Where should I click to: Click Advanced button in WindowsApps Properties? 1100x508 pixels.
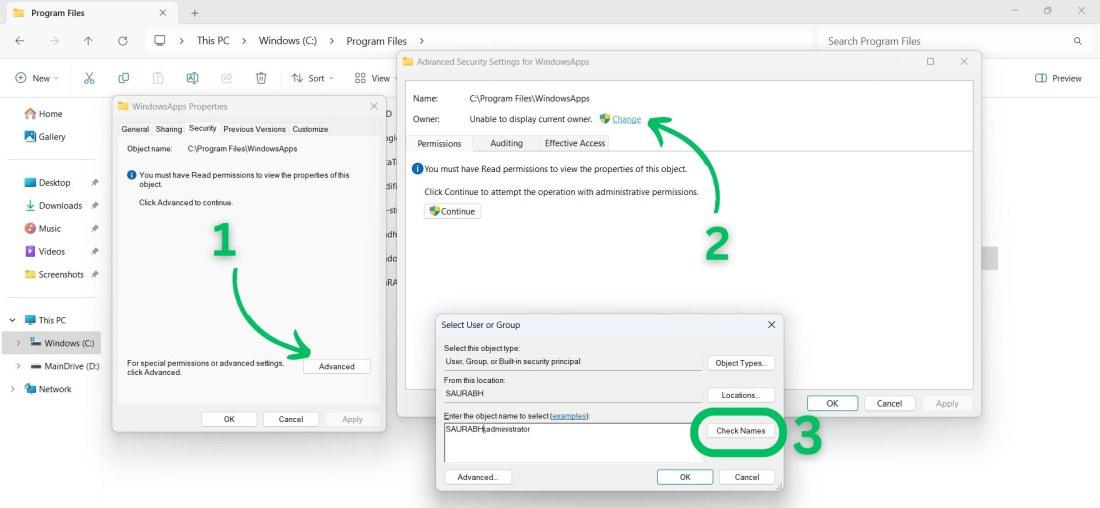pos(337,366)
